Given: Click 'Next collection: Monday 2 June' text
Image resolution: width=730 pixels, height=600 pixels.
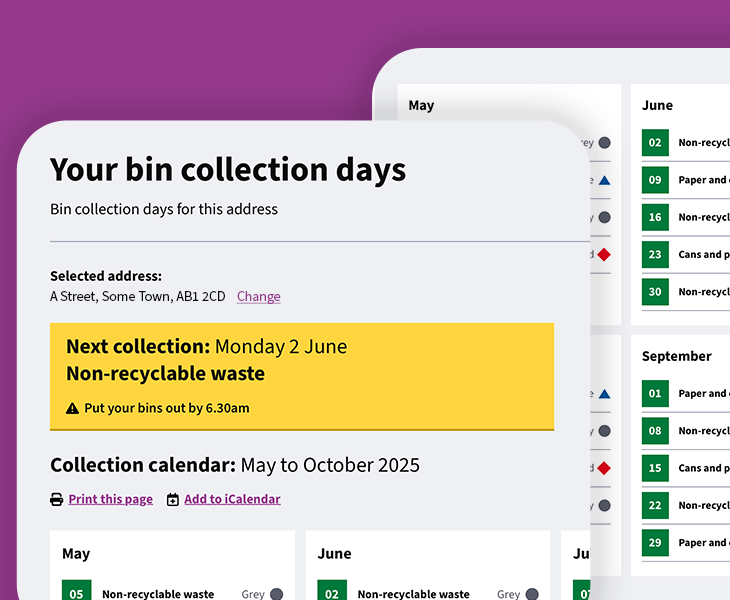Looking at the screenshot, I should pos(206,347).
